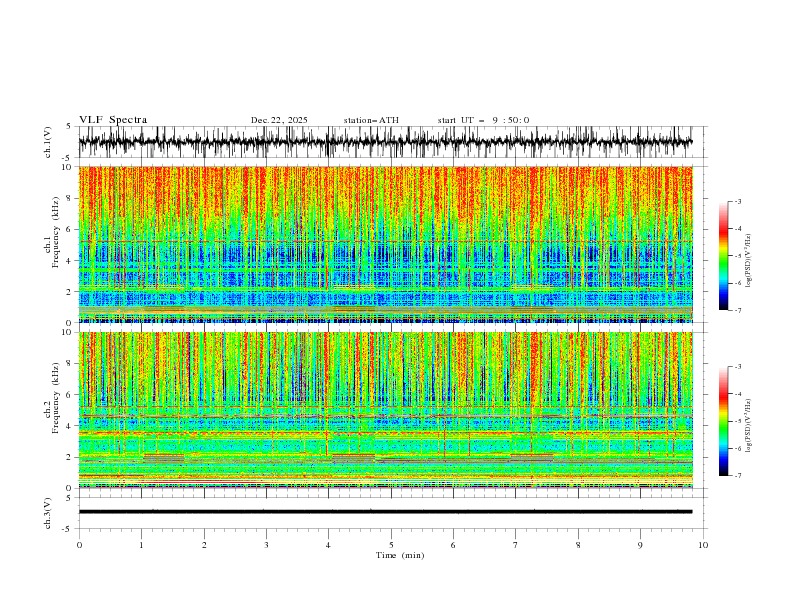
Task: Click the "ch.3(V)" axis label
Action: click(x=48, y=513)
